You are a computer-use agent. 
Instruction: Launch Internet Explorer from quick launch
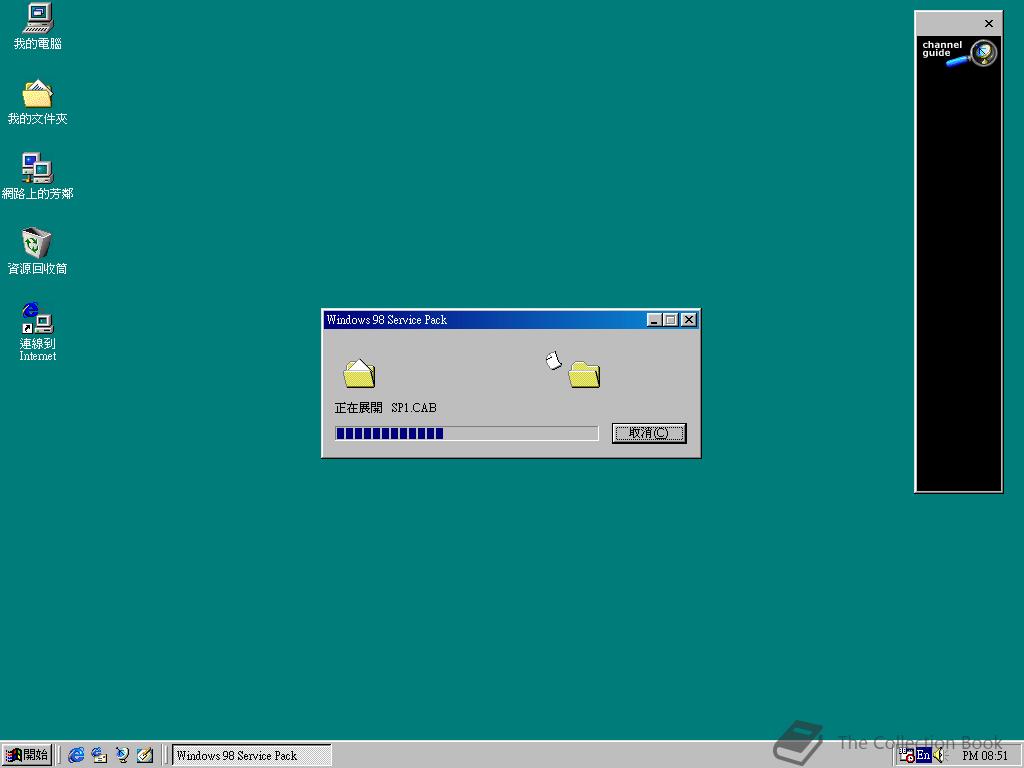(76, 755)
